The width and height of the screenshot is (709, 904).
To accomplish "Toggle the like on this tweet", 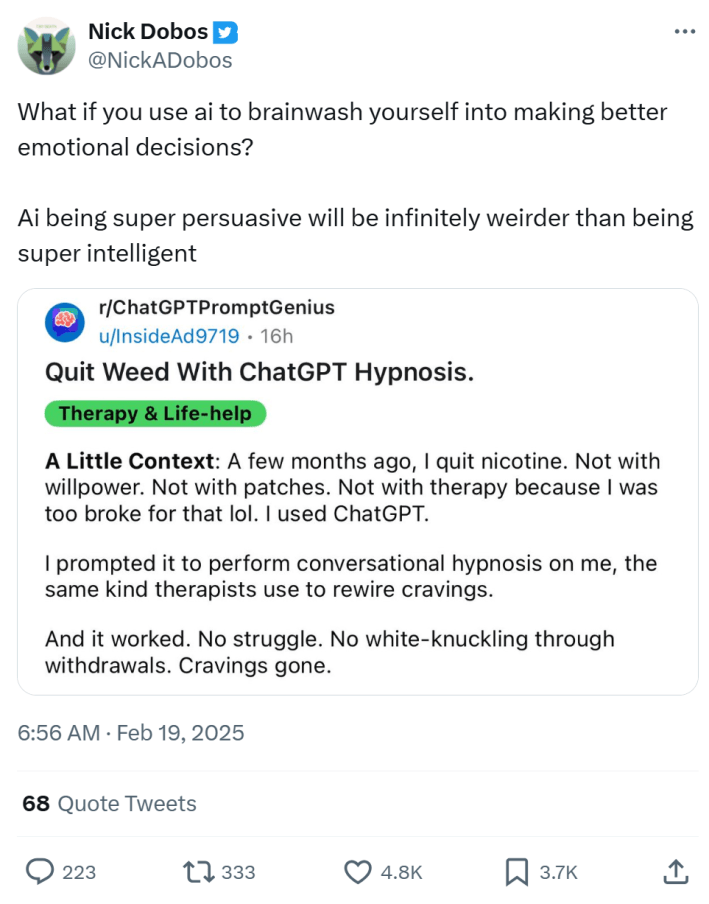I will tap(357, 872).
